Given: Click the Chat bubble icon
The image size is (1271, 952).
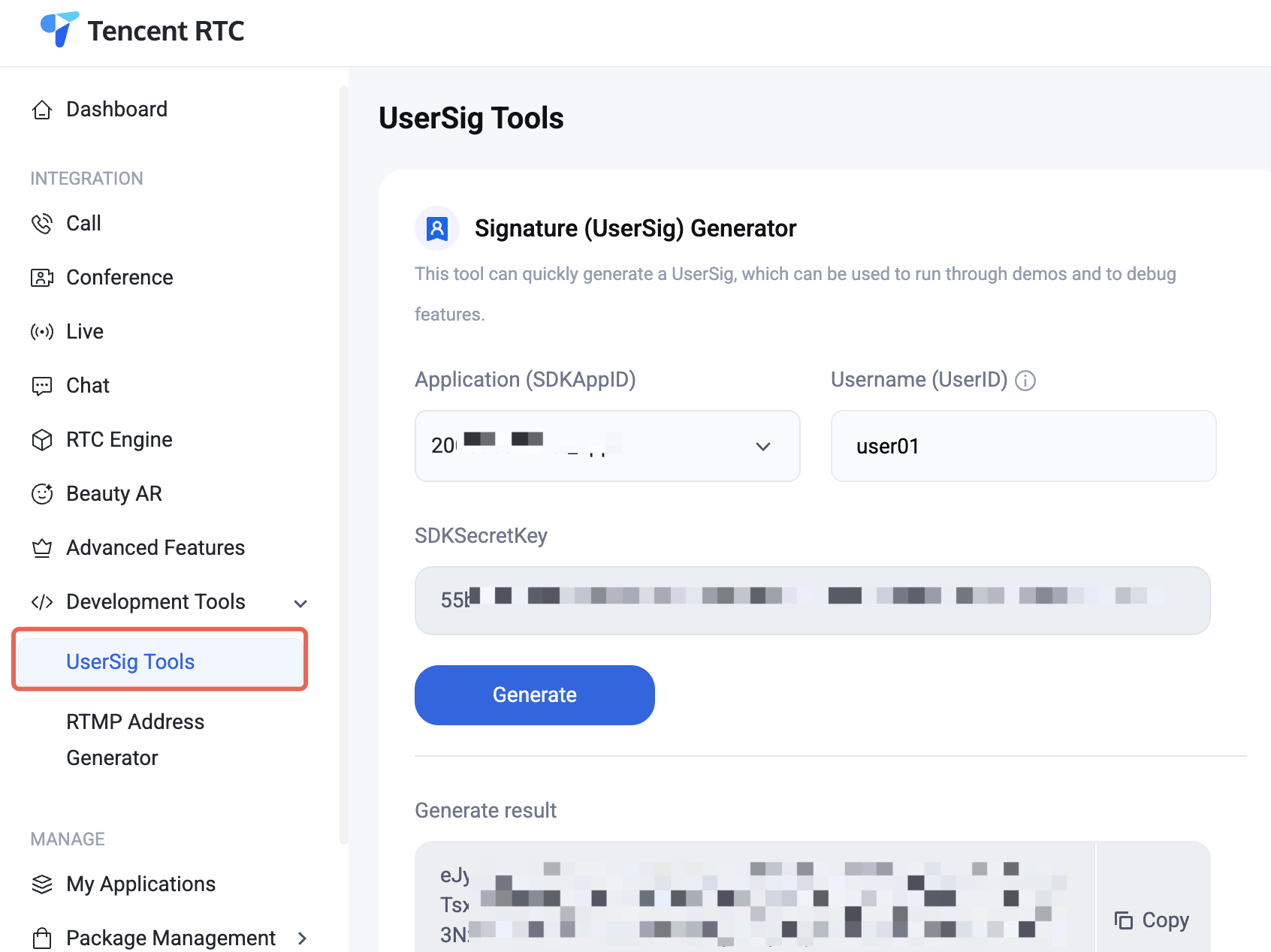Looking at the screenshot, I should (42, 386).
